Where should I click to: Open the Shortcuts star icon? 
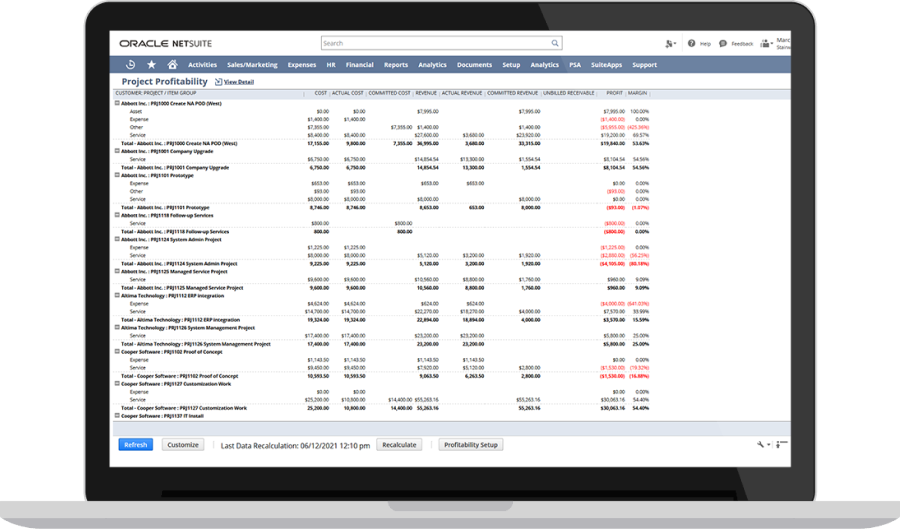[x=152, y=65]
